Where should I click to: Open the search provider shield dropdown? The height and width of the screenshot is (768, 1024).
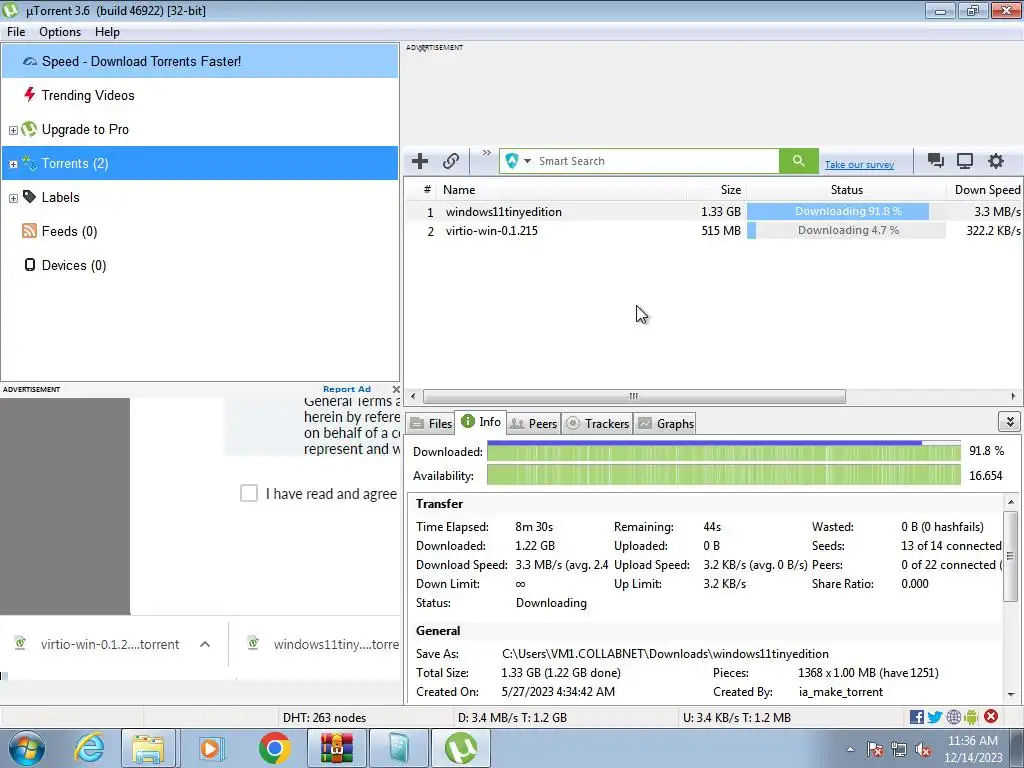point(519,161)
